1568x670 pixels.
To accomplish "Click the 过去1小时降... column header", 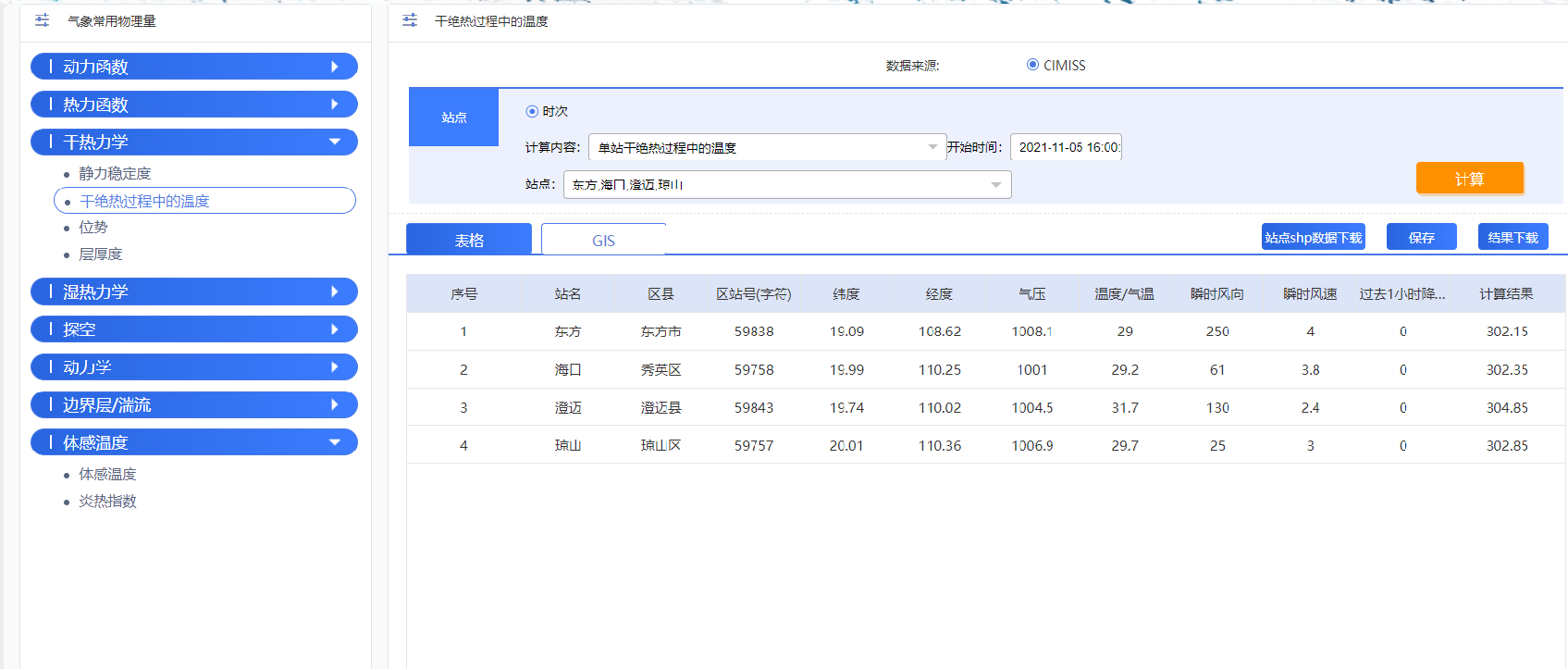I will [x=1402, y=293].
